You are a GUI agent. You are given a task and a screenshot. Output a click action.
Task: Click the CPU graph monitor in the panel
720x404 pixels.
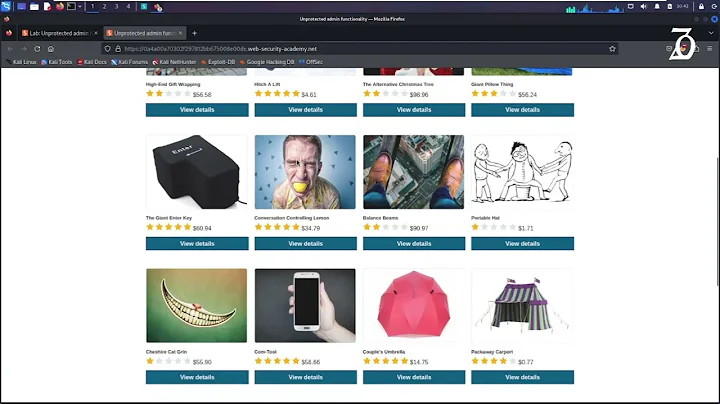595,7
